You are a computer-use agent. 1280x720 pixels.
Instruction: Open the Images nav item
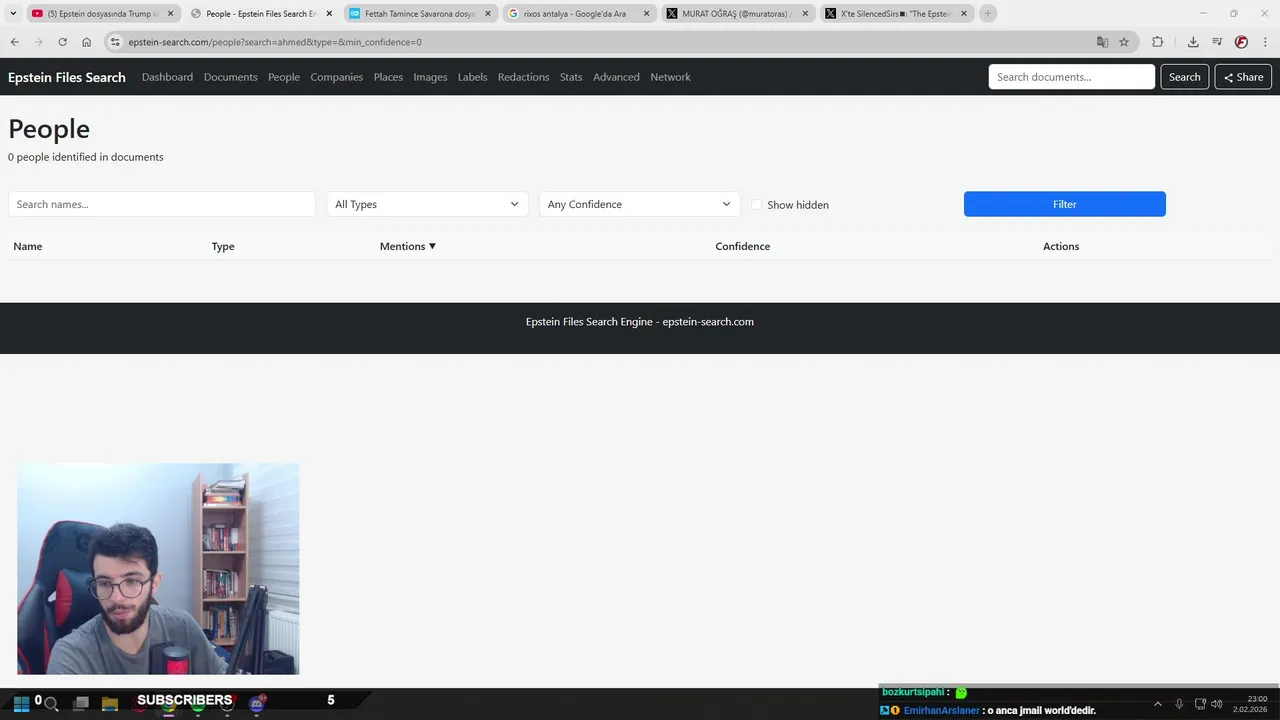click(430, 77)
